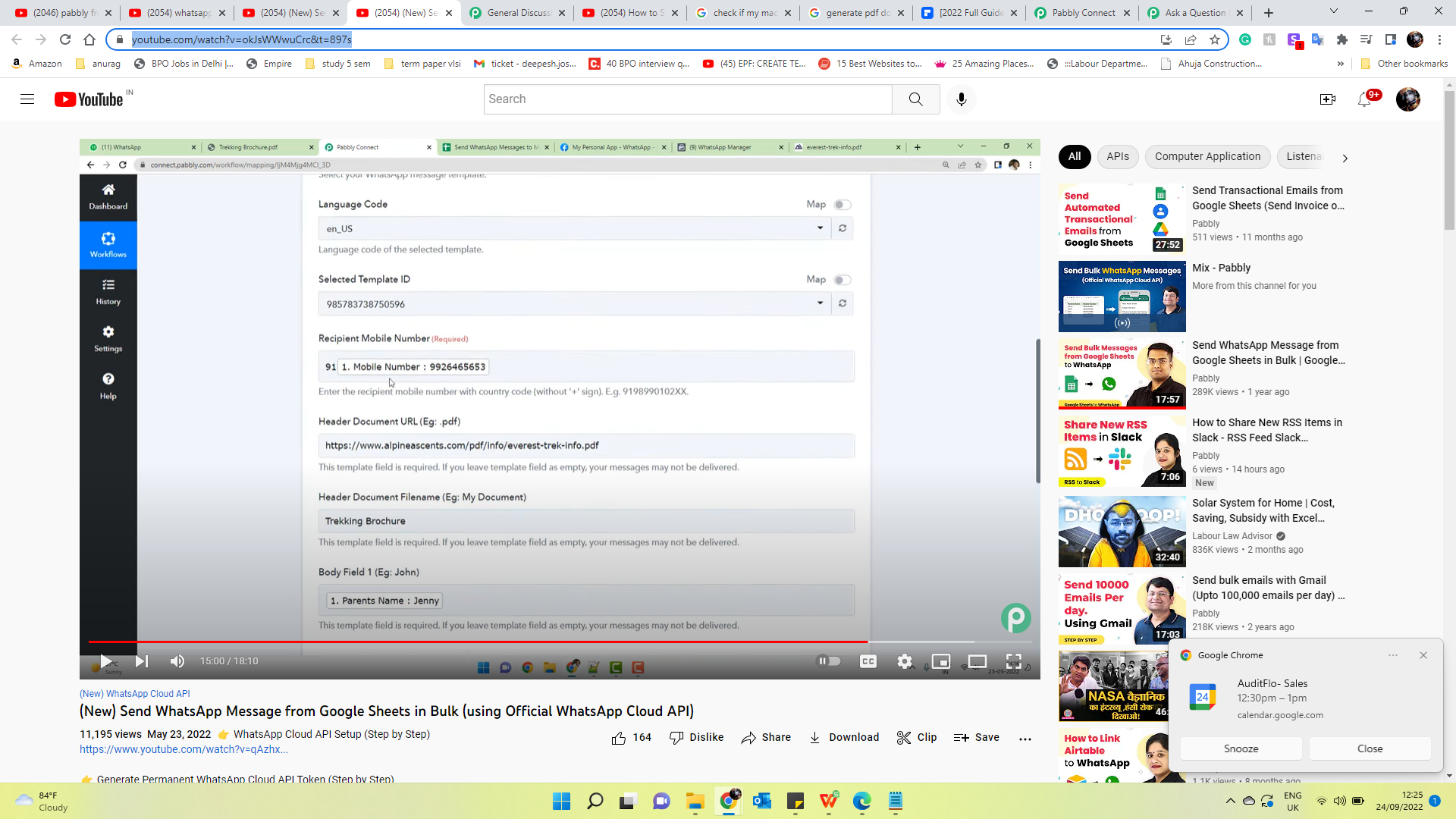Play the paused video
The height and width of the screenshot is (819, 1456).
[106, 661]
